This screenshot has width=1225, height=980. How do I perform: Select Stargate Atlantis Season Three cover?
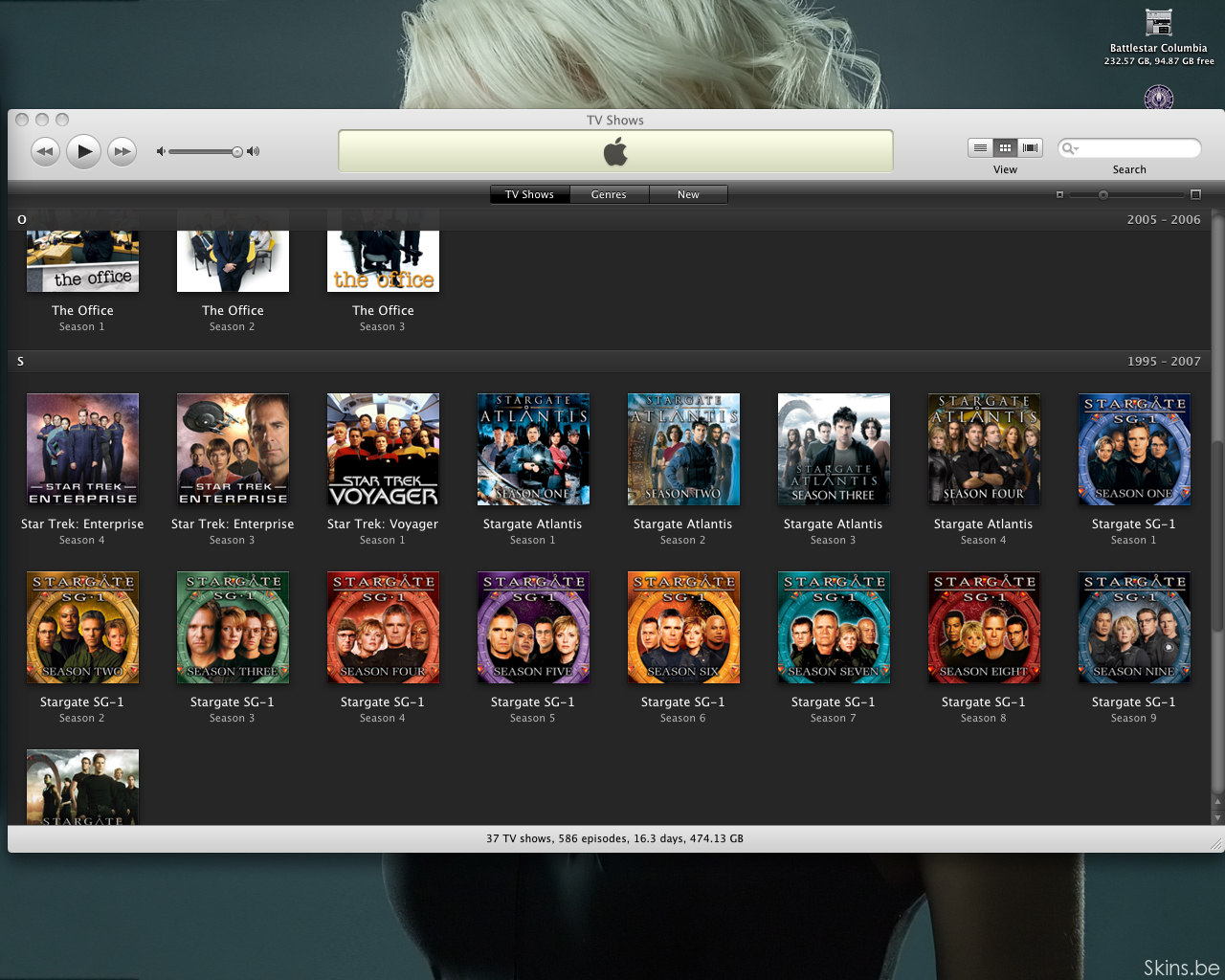[x=834, y=449]
